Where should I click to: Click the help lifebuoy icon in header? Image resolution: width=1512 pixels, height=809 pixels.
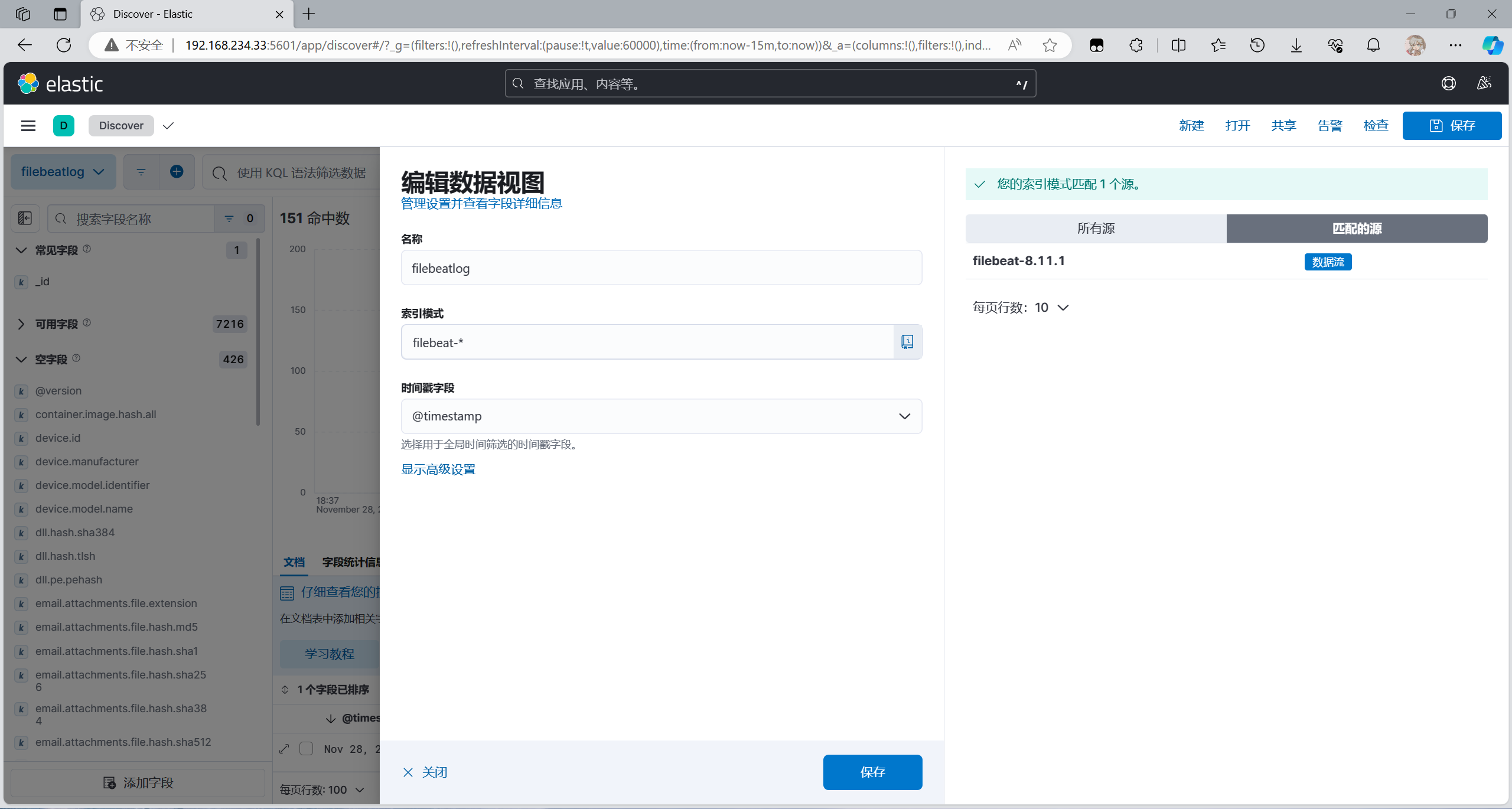click(1448, 84)
